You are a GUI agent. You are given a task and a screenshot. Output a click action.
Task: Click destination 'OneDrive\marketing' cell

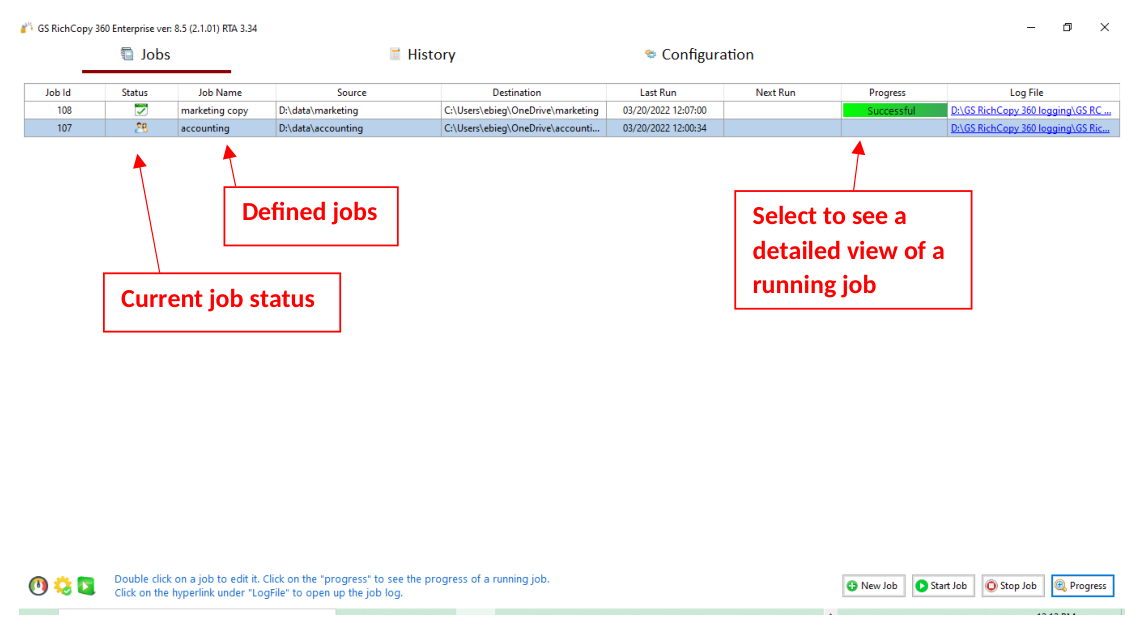coord(524,110)
